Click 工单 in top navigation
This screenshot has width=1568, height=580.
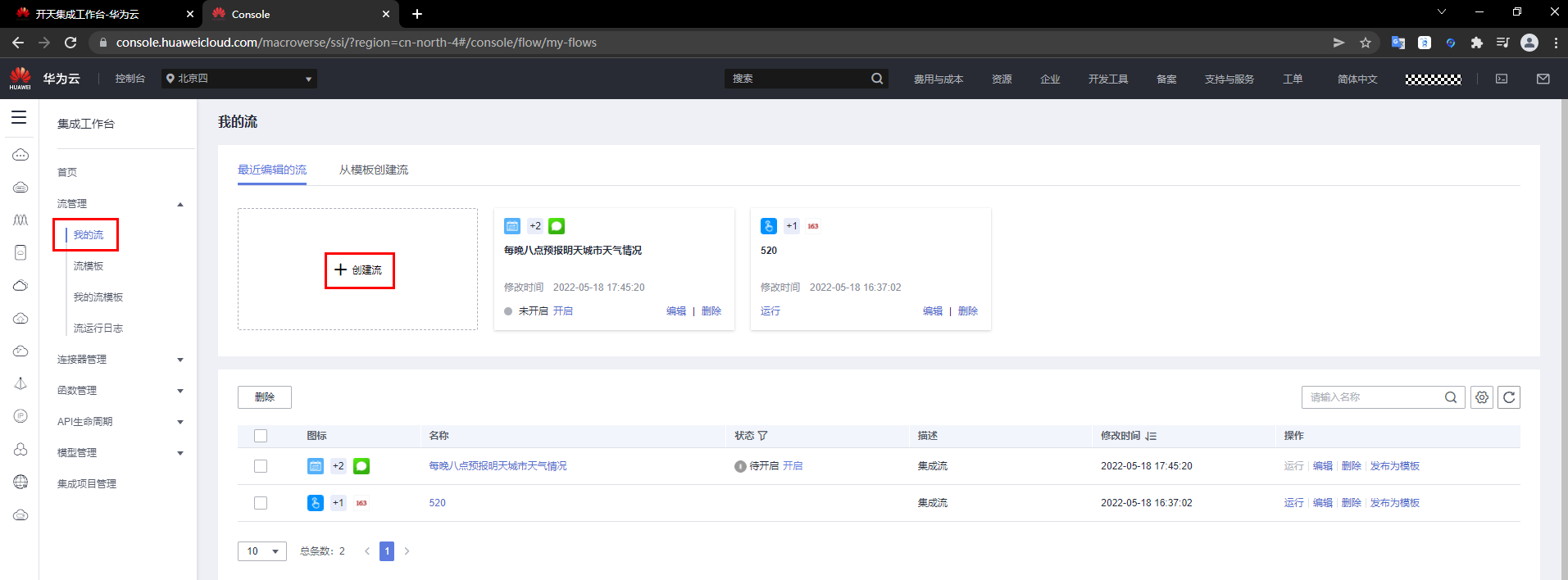coord(1293,79)
